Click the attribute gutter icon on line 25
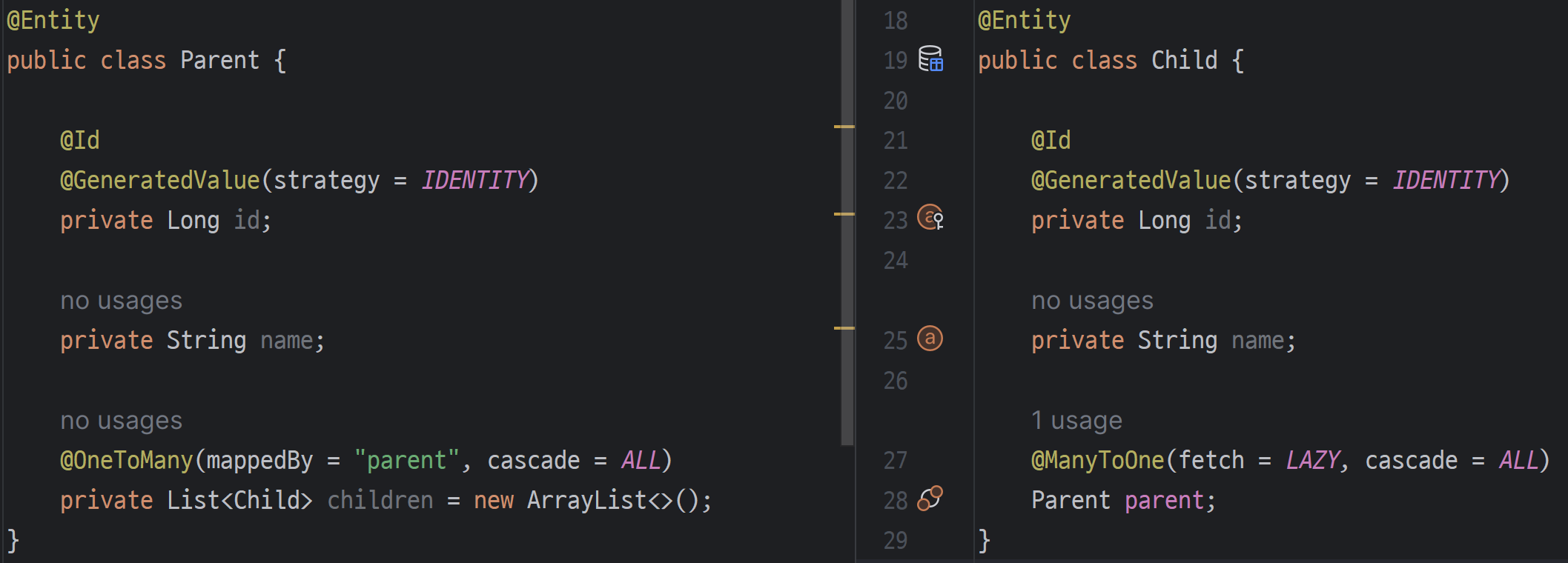1568x563 pixels. click(930, 339)
